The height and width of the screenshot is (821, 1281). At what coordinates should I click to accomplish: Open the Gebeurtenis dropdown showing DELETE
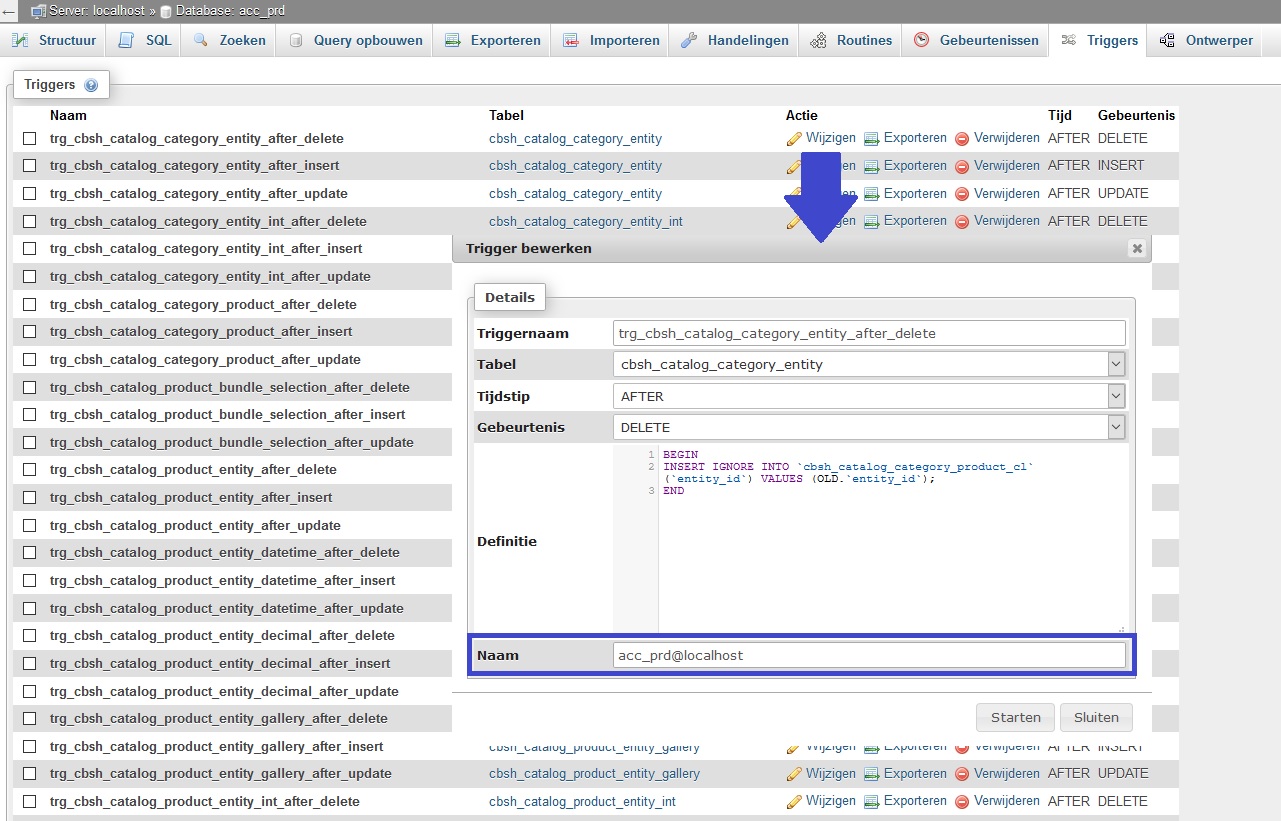868,428
